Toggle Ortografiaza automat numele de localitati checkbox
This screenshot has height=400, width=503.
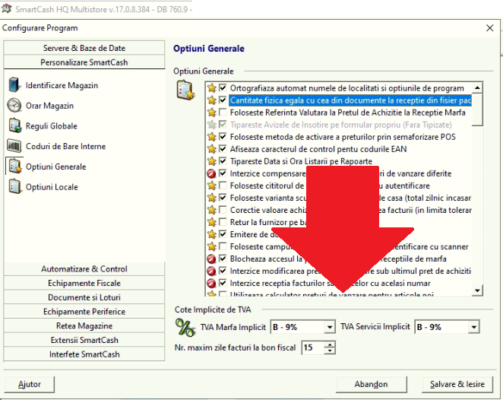coord(223,88)
